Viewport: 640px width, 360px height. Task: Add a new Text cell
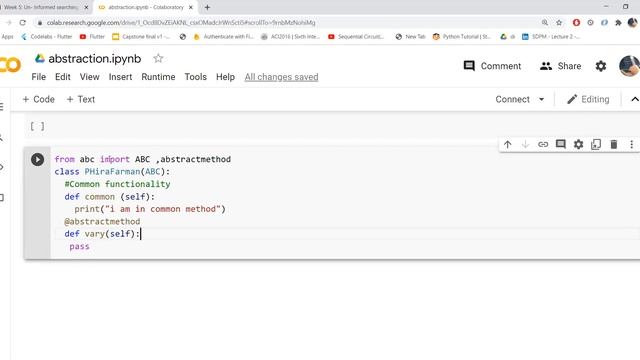(80, 99)
